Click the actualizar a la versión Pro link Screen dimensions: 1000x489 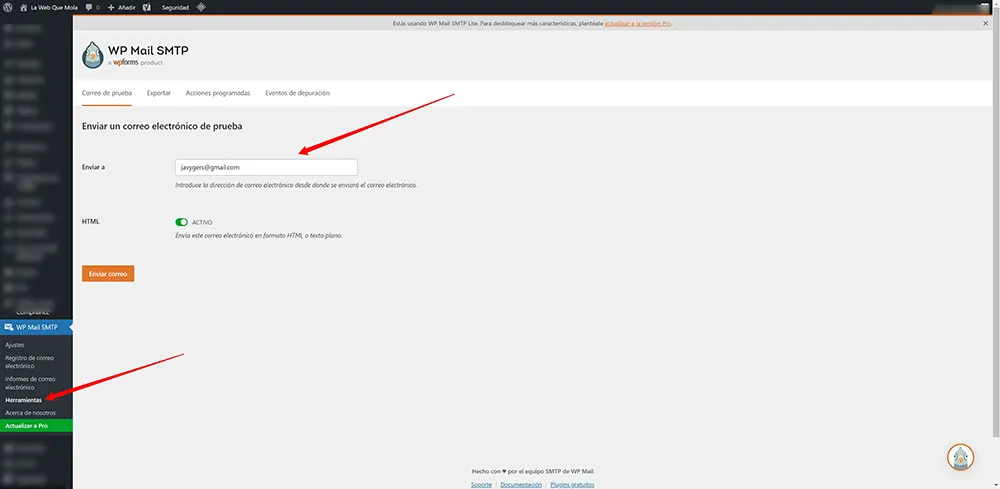point(638,23)
